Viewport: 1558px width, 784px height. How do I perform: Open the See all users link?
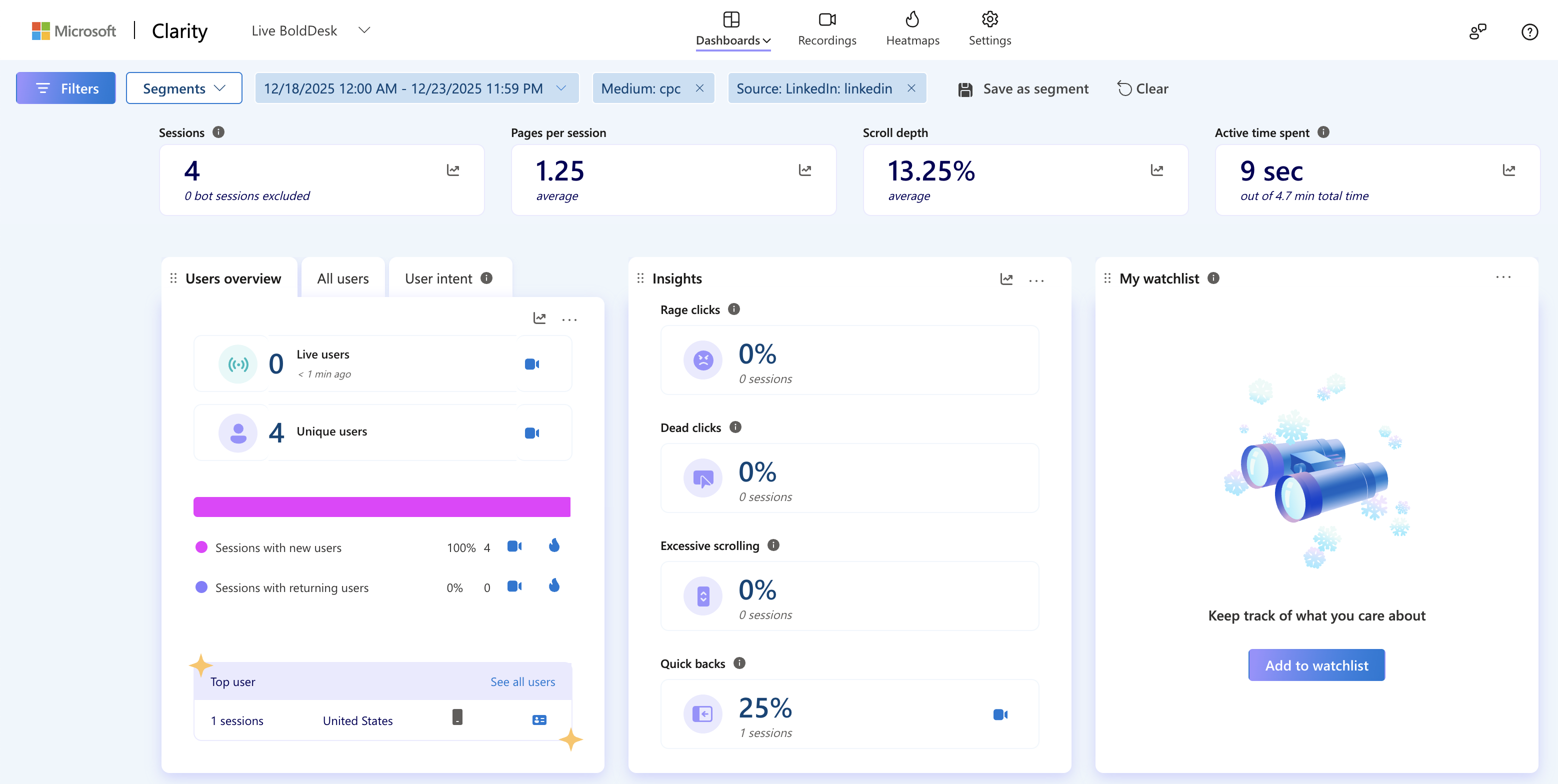[522, 682]
